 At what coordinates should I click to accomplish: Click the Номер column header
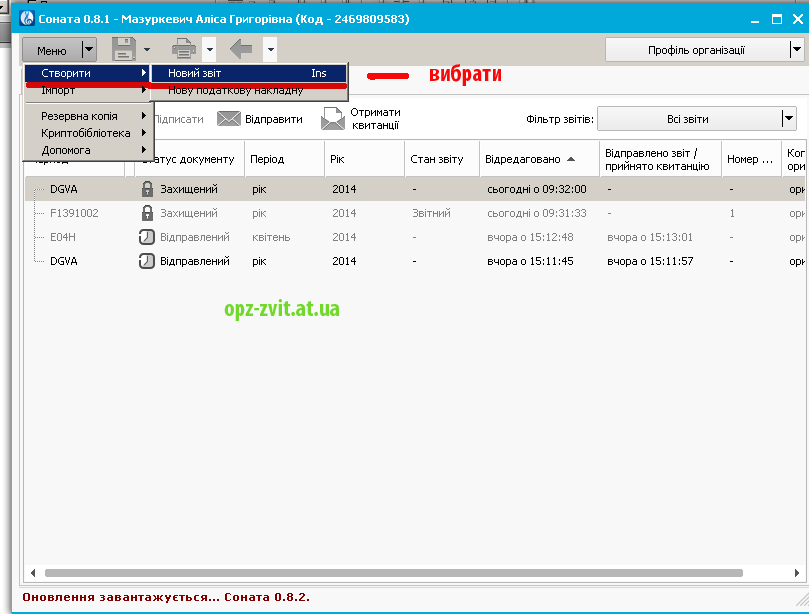tap(751, 159)
